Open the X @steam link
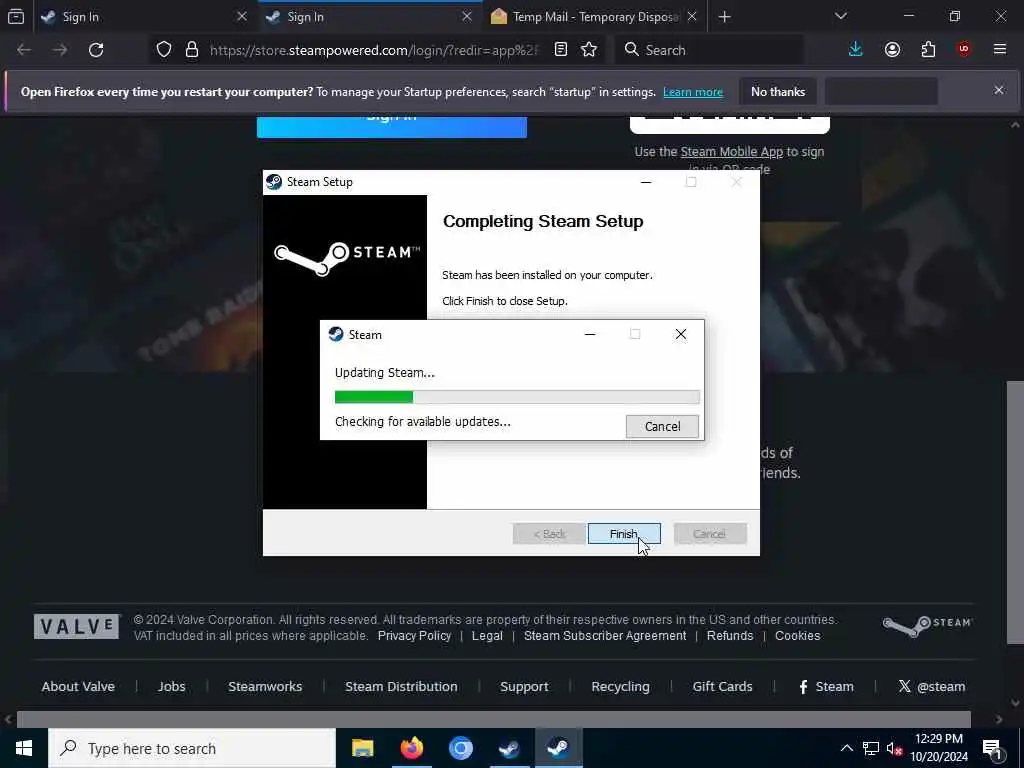The height and width of the screenshot is (768, 1024). 932,686
